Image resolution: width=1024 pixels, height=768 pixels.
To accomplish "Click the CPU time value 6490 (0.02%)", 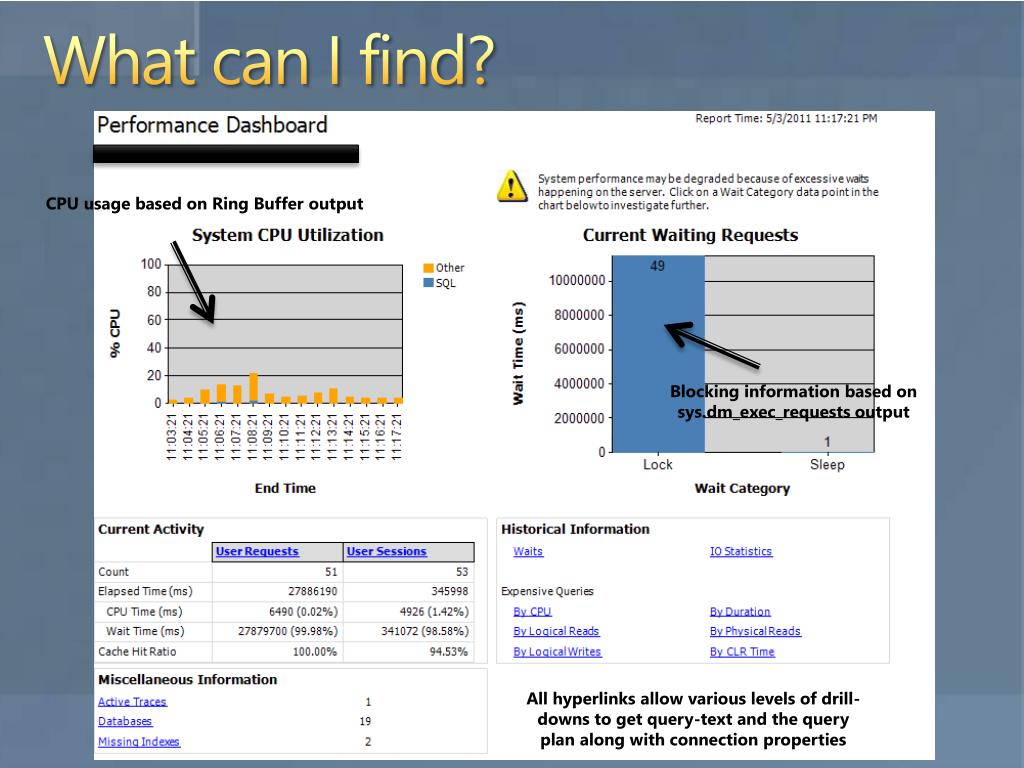I will 303,611.
